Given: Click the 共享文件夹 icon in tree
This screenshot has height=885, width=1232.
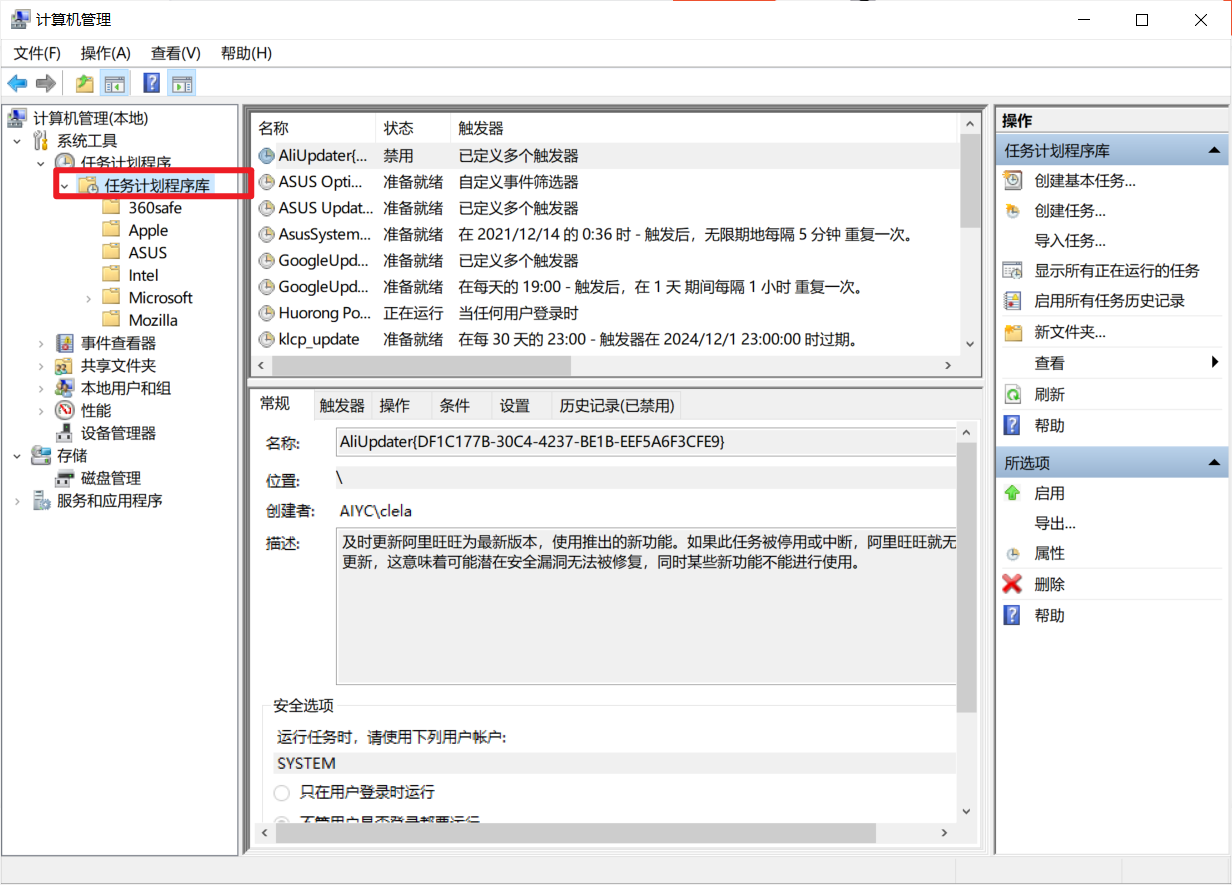Looking at the screenshot, I should pos(65,366).
